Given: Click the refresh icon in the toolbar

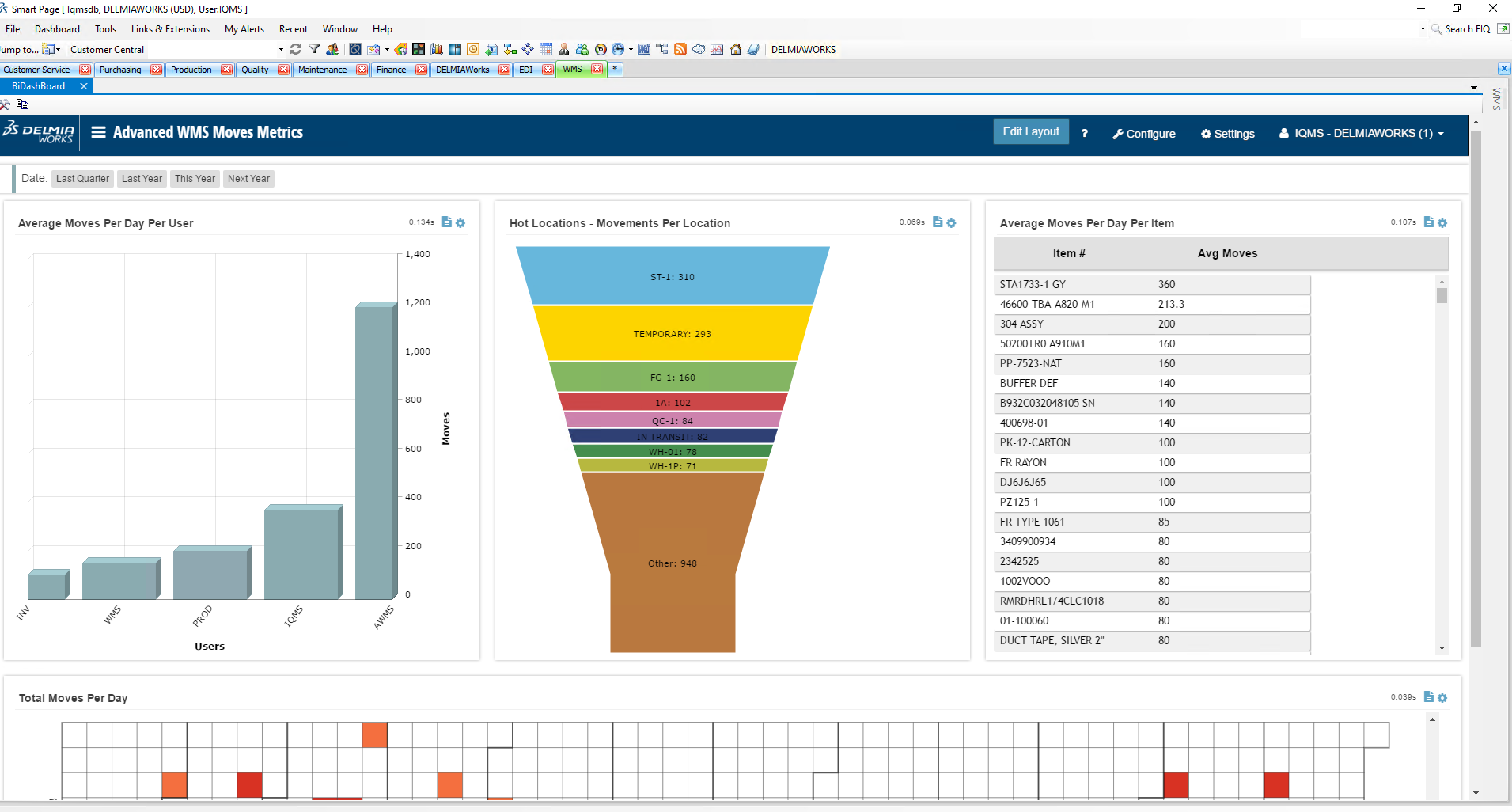Looking at the screenshot, I should point(296,49).
